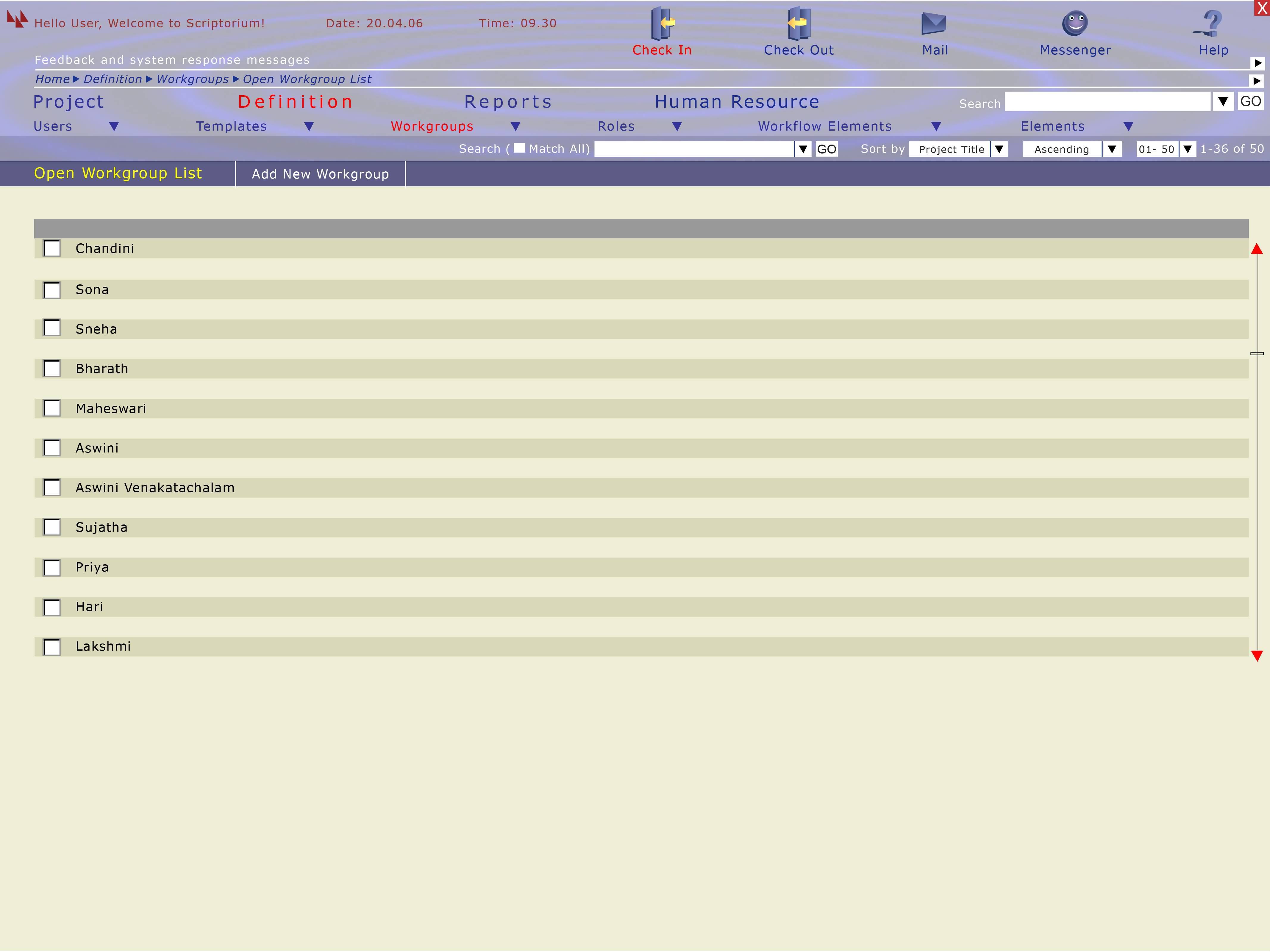
Task: Open the Mail envelope icon
Action: 934,24
